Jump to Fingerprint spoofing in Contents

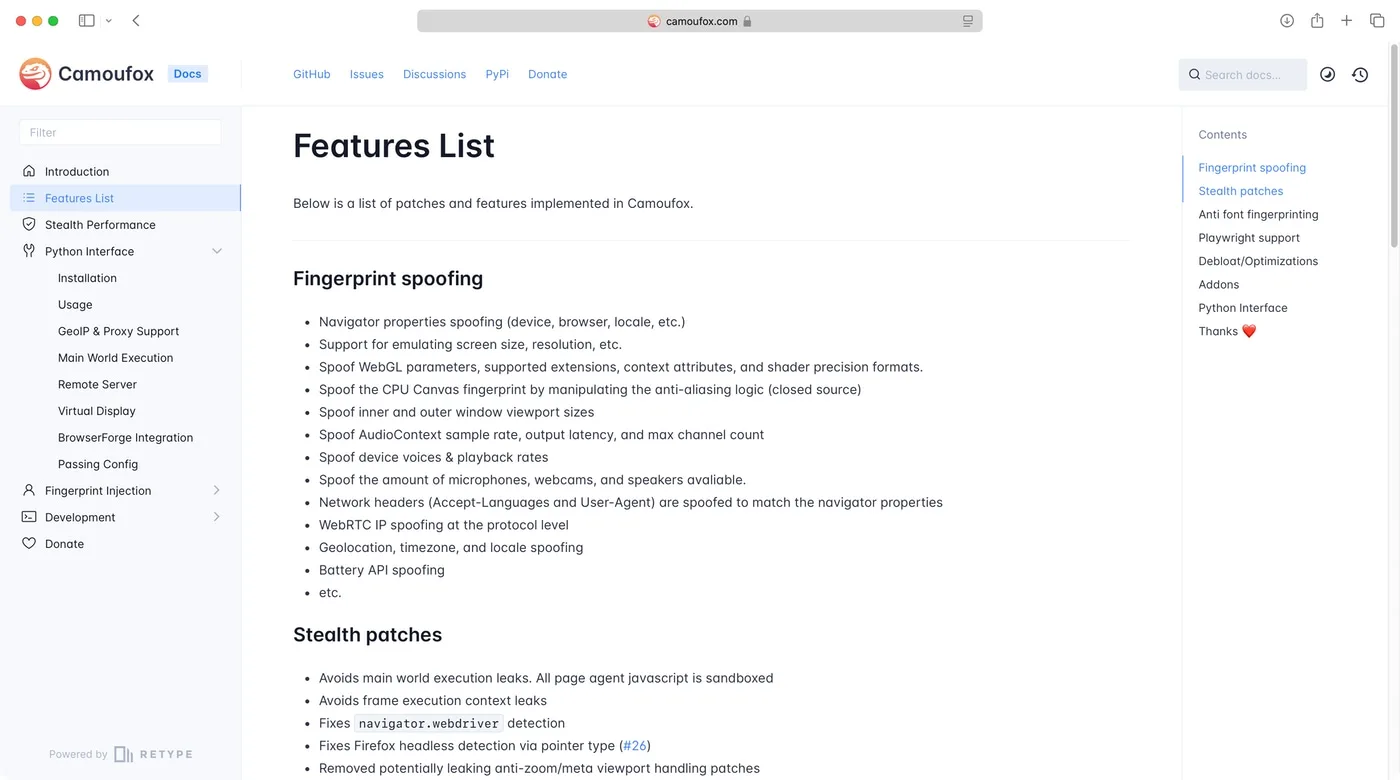point(1252,168)
